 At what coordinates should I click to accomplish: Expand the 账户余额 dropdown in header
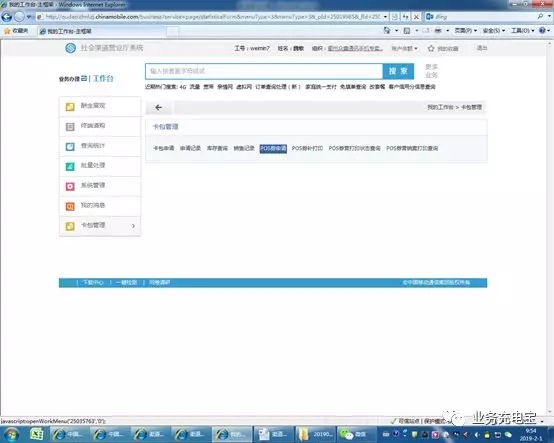click(405, 48)
